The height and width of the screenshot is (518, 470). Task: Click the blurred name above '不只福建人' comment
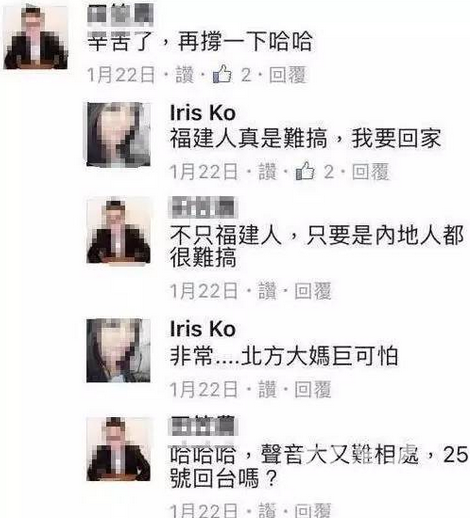click(x=203, y=207)
